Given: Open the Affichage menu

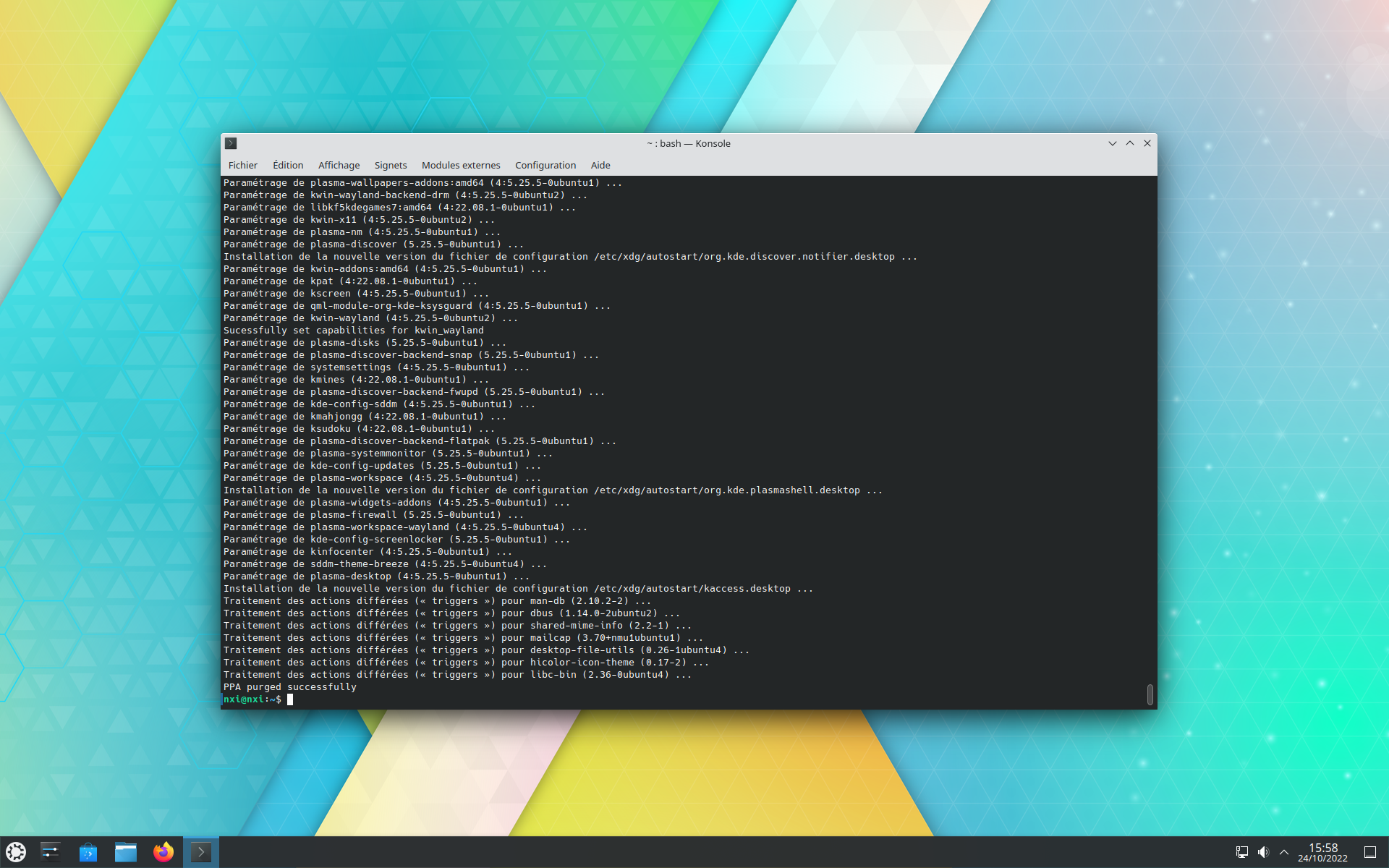Looking at the screenshot, I should 339,165.
